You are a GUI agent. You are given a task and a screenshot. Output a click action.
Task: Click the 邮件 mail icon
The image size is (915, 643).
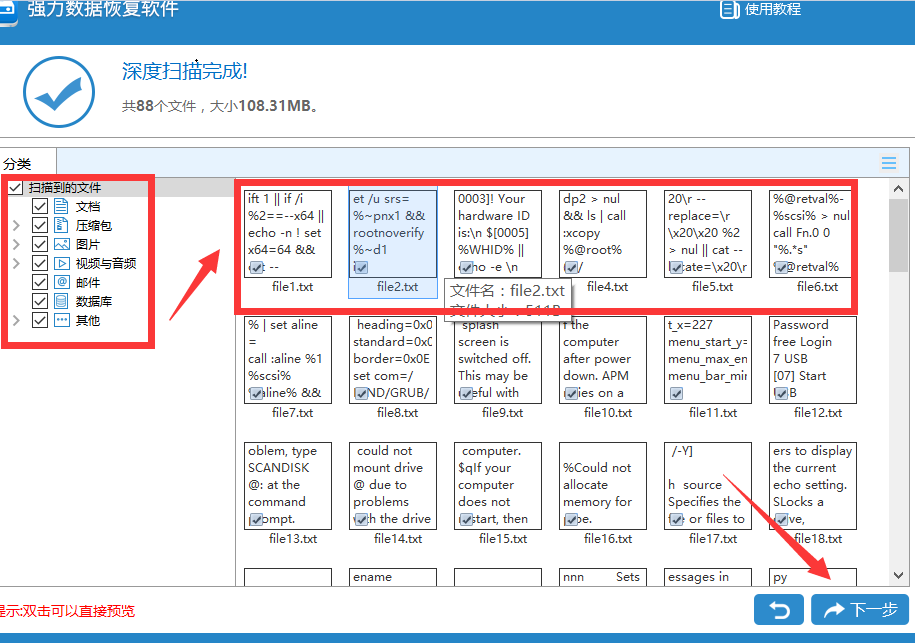[x=61, y=282]
